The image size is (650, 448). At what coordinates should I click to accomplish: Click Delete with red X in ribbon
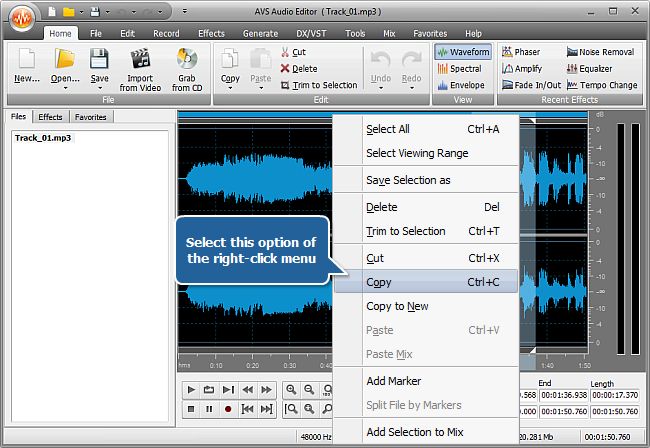tap(299, 69)
